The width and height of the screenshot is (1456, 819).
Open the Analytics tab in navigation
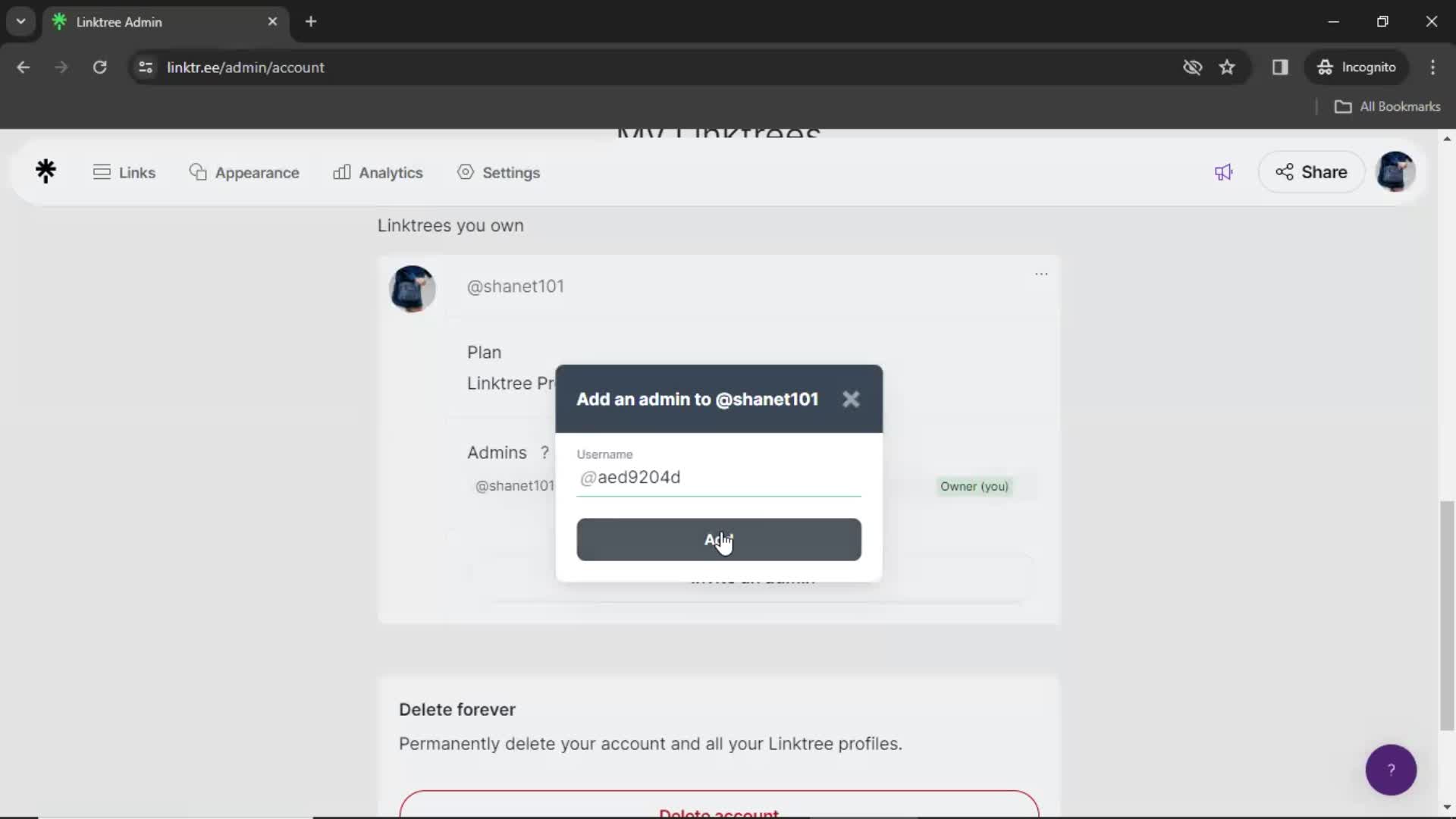coord(379,172)
